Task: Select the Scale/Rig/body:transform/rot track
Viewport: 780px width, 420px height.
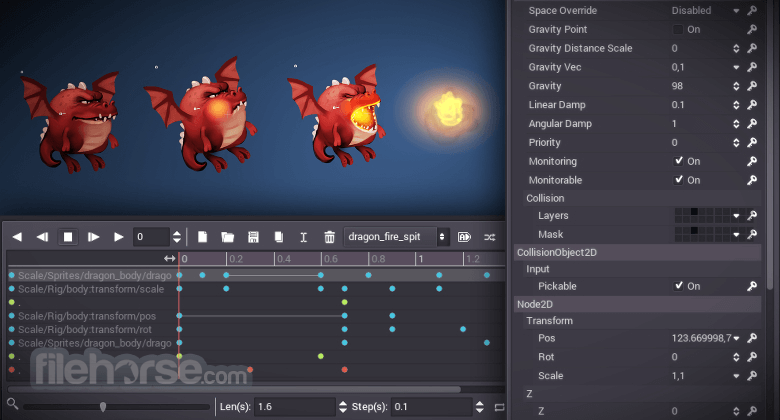Action: 85,329
